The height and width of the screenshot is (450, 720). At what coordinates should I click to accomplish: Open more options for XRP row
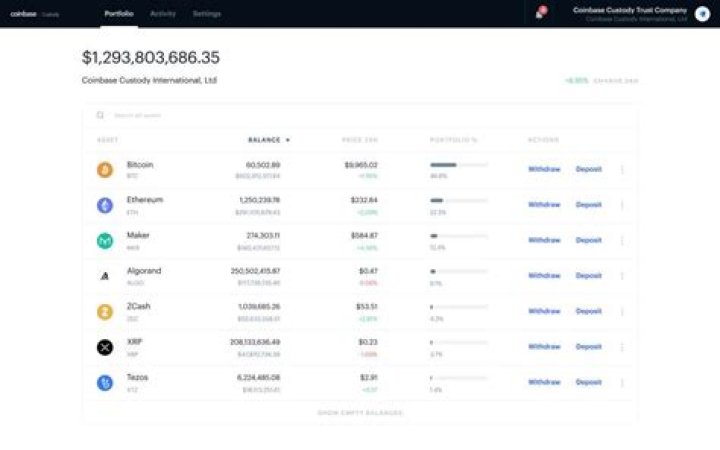(622, 347)
